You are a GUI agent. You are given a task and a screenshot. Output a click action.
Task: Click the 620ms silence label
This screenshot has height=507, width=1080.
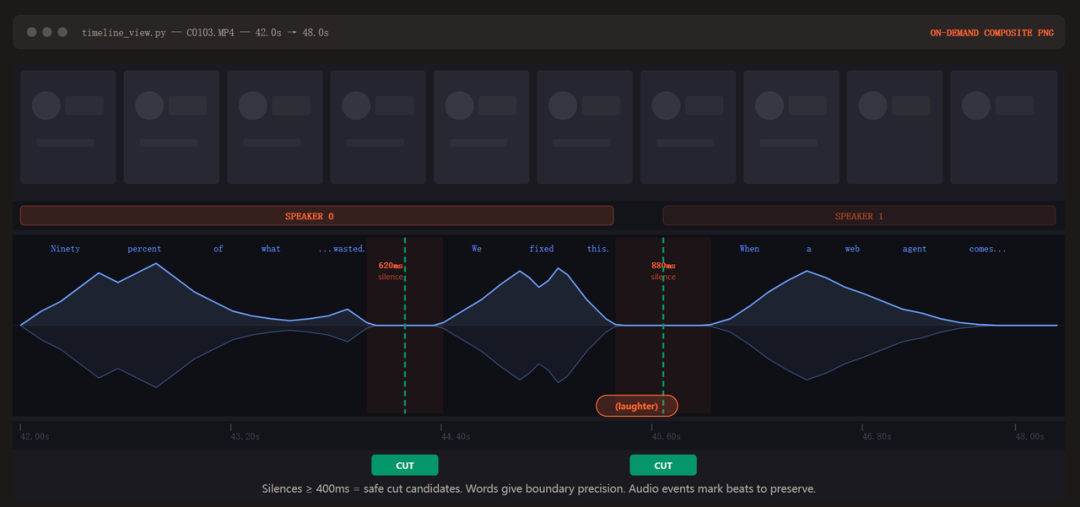[x=391, y=271]
